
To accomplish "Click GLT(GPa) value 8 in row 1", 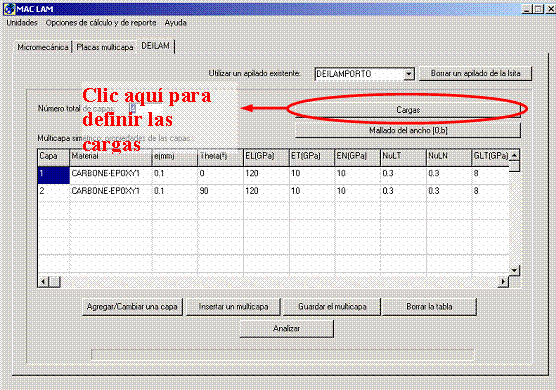I will coord(491,175).
